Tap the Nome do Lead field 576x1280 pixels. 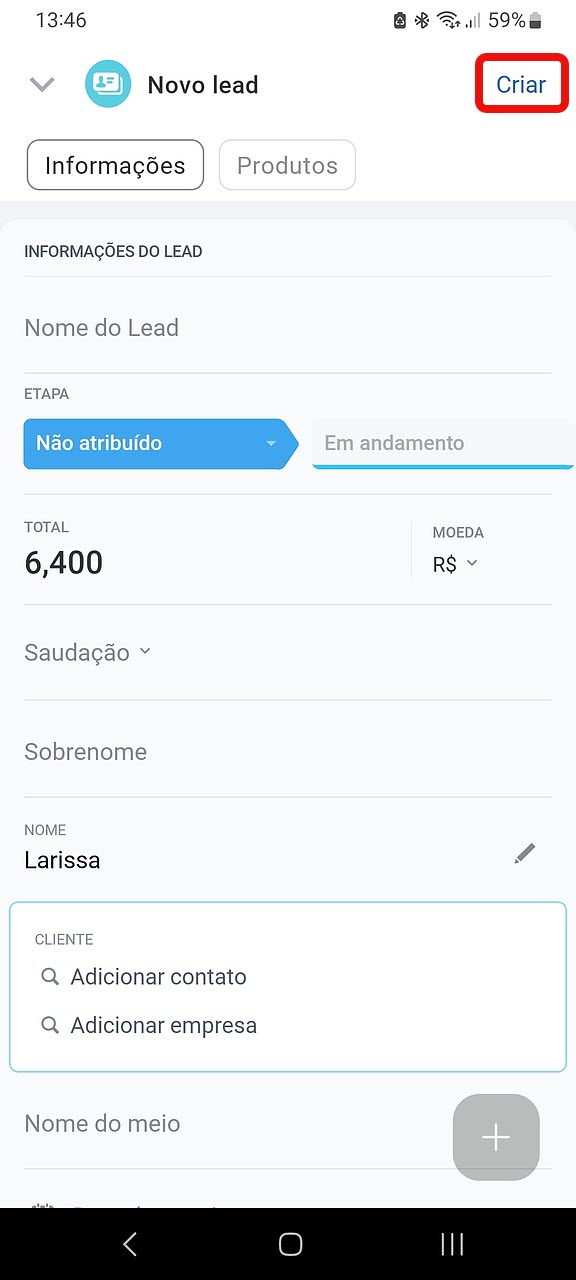[x=288, y=328]
